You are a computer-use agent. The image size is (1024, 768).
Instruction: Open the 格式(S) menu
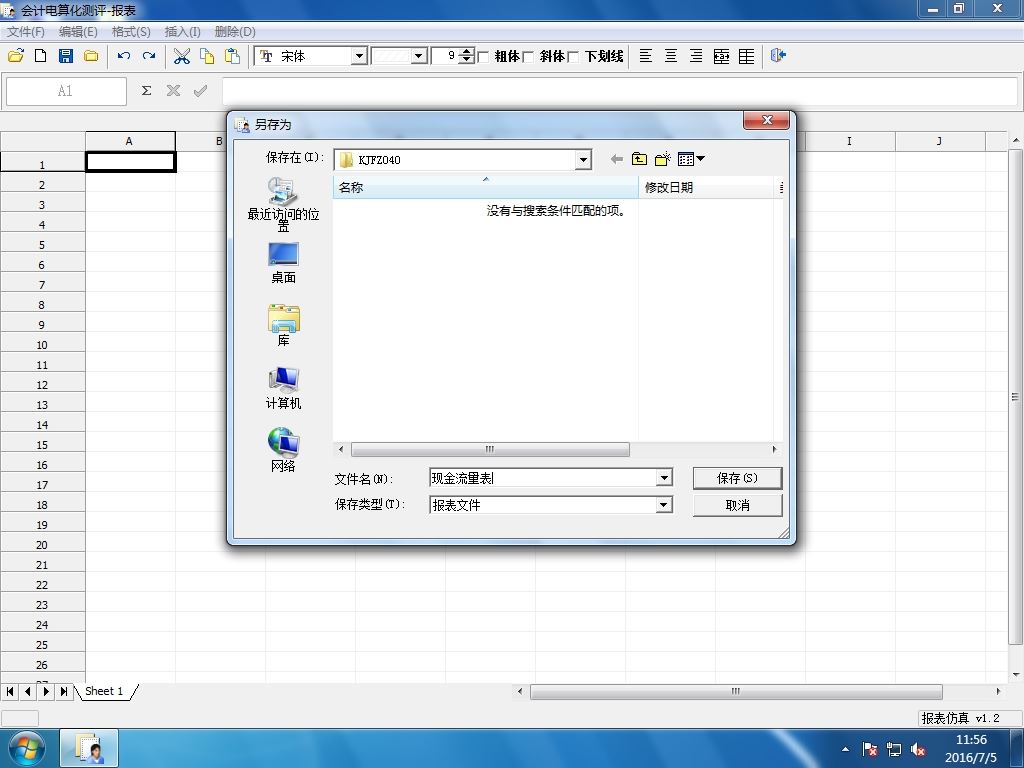131,31
